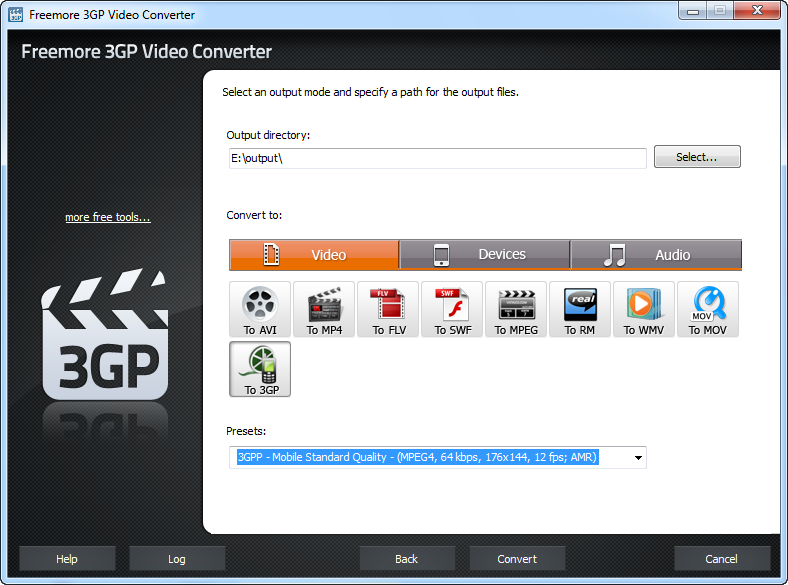Choose the To WMV format icon
The width and height of the screenshot is (788, 585).
tap(644, 309)
